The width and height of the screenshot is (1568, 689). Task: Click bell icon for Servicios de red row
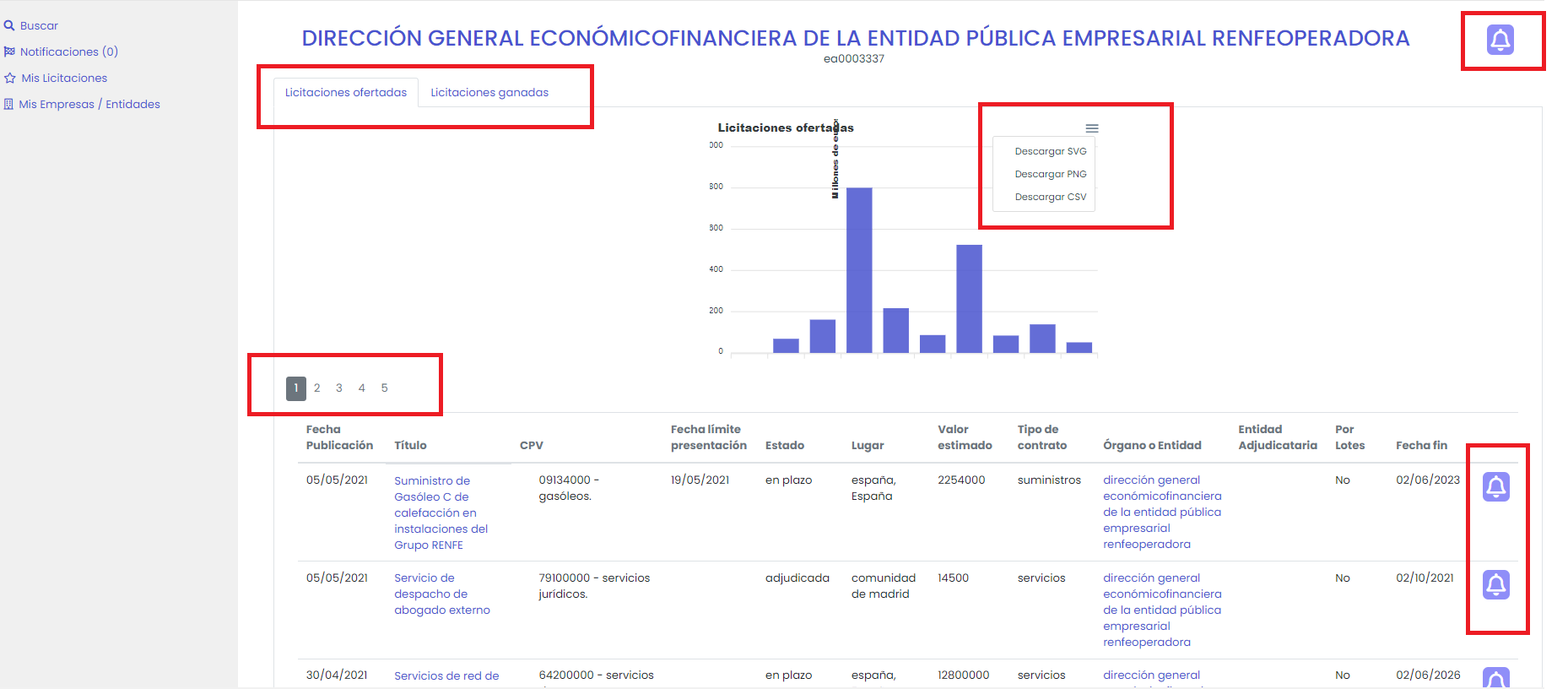pyautogui.click(x=1495, y=678)
